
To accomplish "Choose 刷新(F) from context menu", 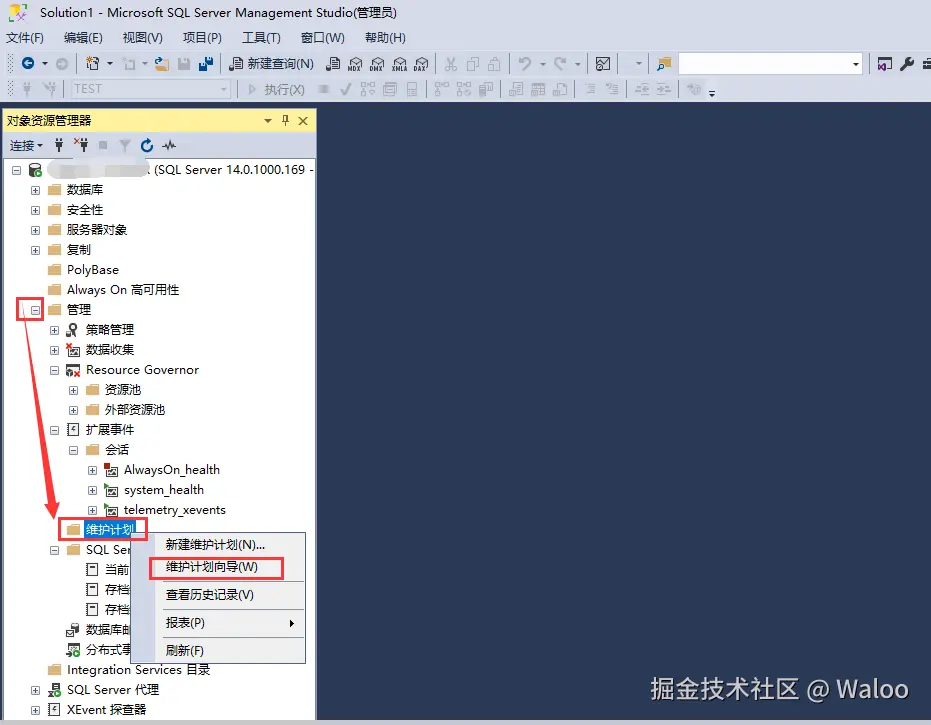I will [217, 651].
